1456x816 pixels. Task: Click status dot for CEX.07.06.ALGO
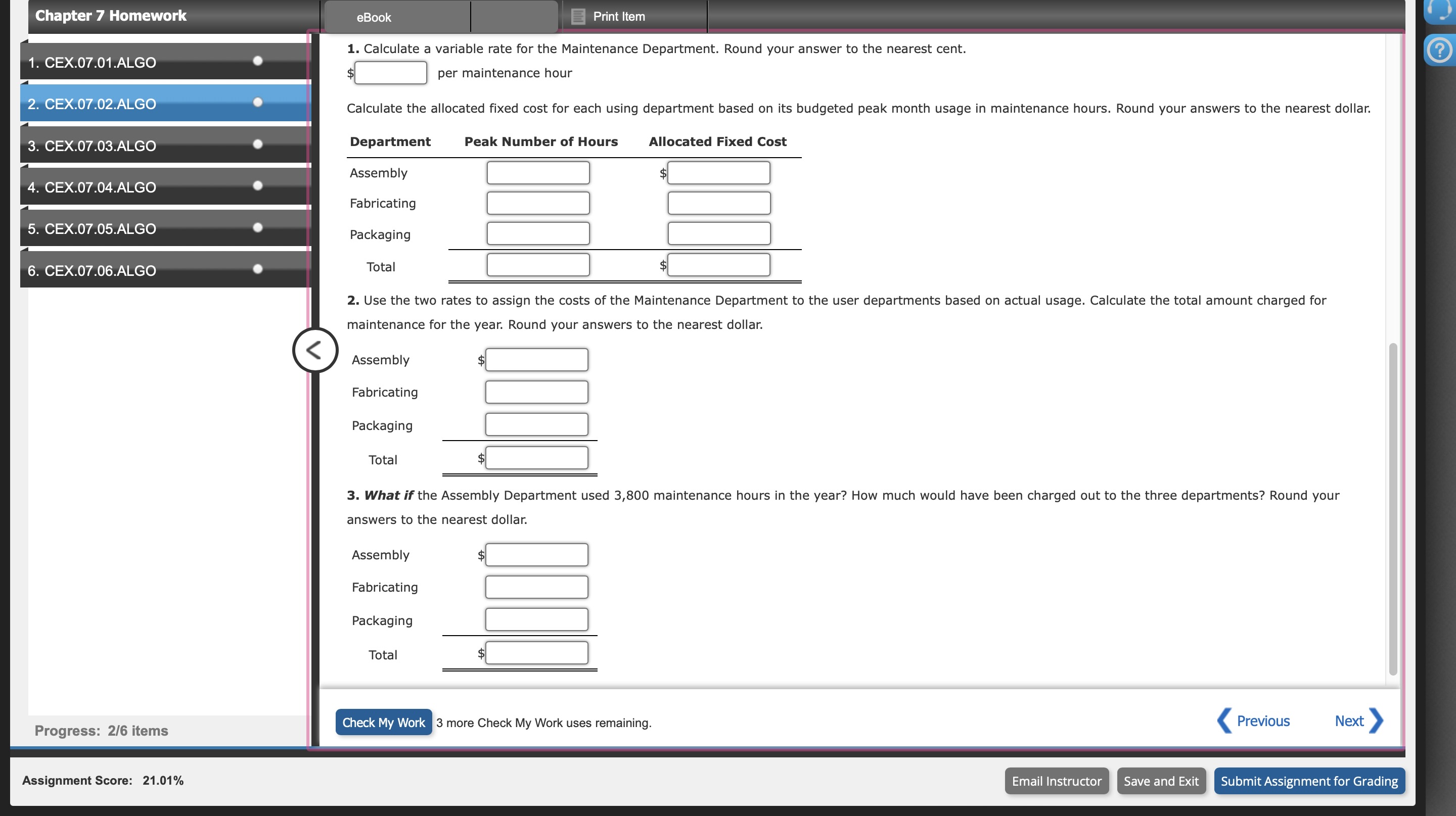point(258,269)
